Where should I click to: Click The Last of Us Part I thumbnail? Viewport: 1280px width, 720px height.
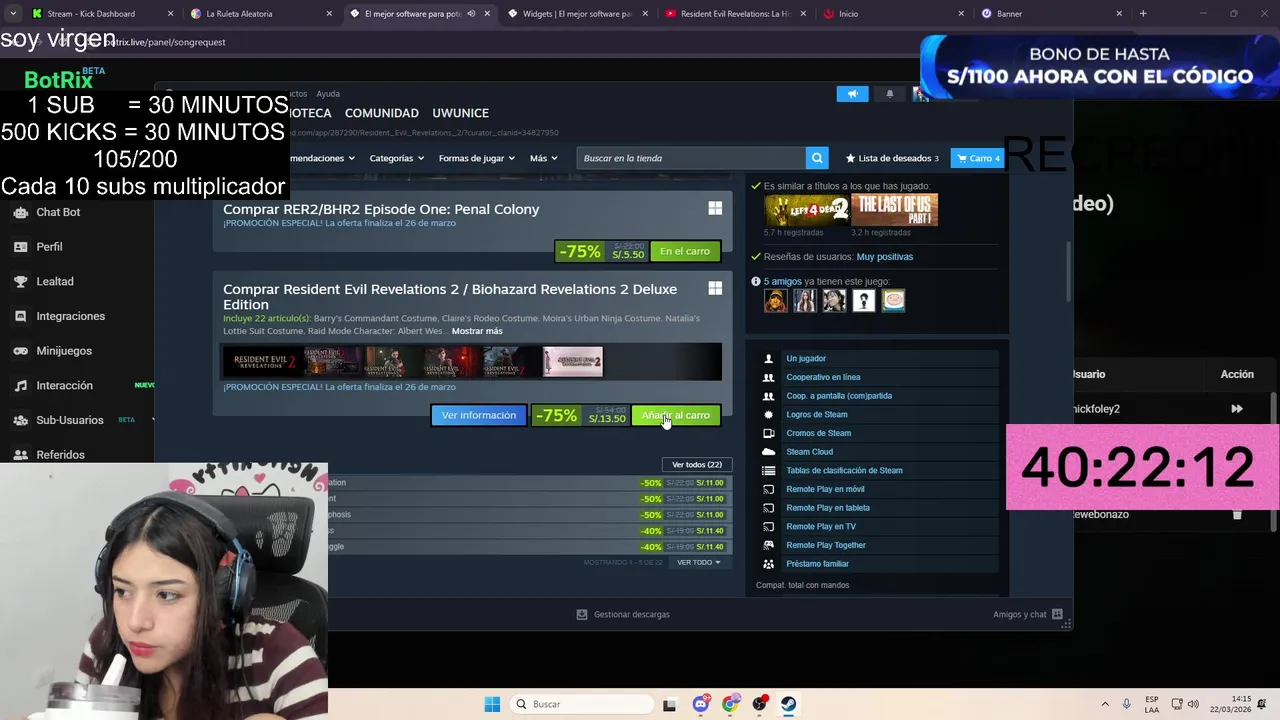point(894,210)
